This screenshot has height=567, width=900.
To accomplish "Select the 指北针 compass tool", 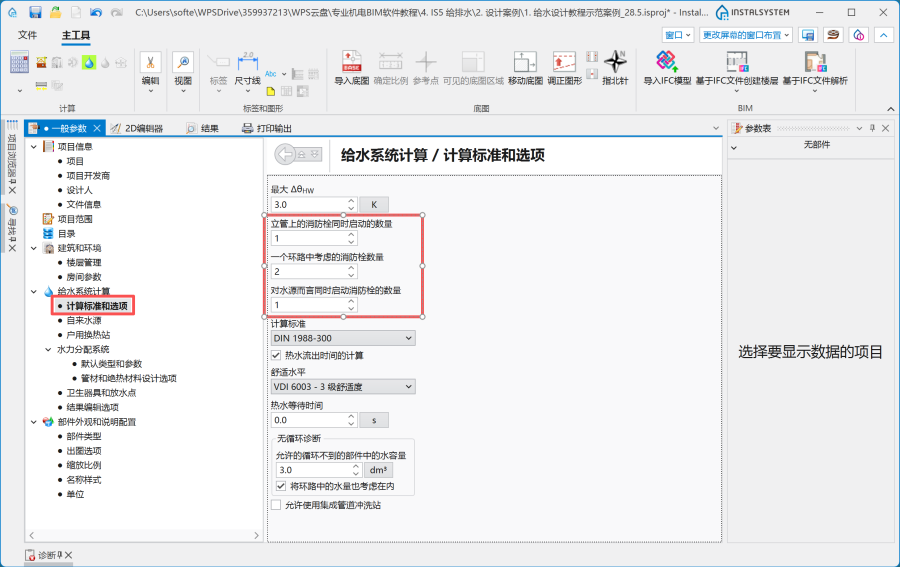I will [x=615, y=62].
